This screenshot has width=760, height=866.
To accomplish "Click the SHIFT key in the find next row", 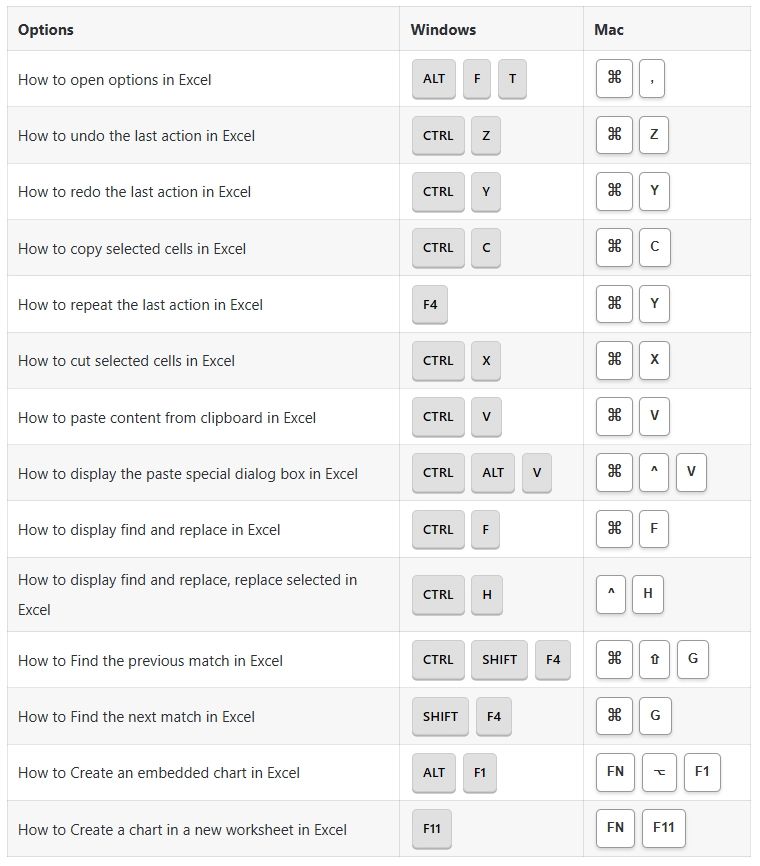I will [440, 716].
